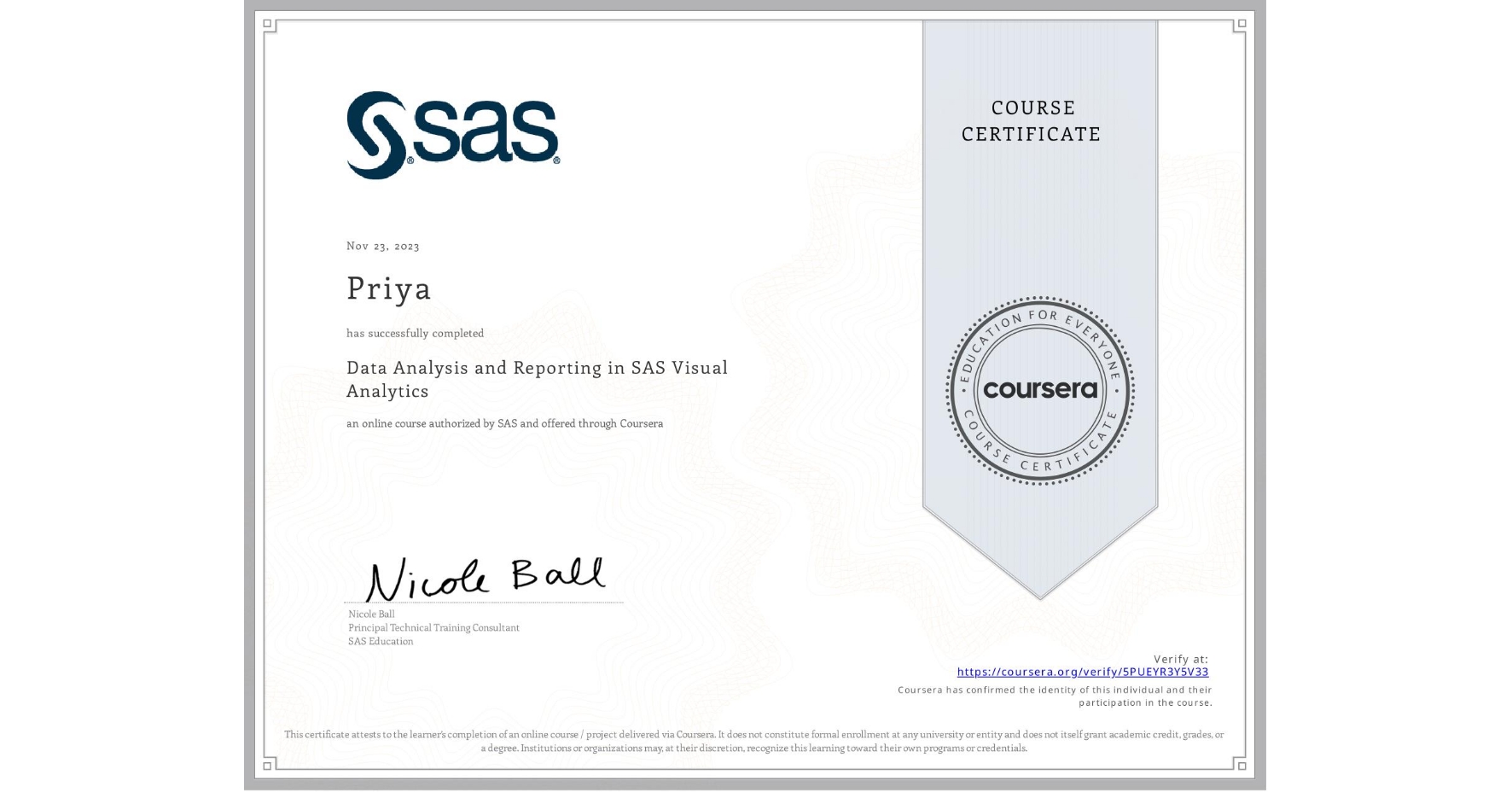Click the SAS logo
The width and height of the screenshot is (1512, 792).
pos(453,135)
